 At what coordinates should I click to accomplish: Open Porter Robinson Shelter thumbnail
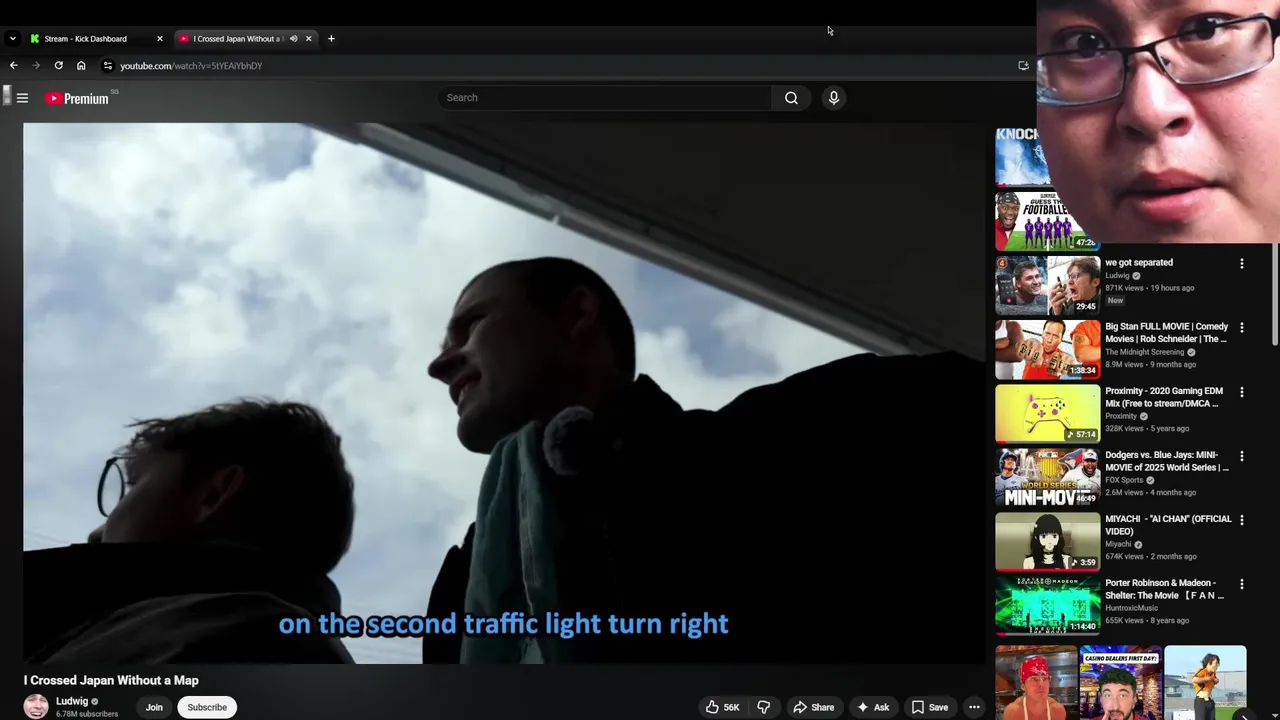coord(1047,605)
